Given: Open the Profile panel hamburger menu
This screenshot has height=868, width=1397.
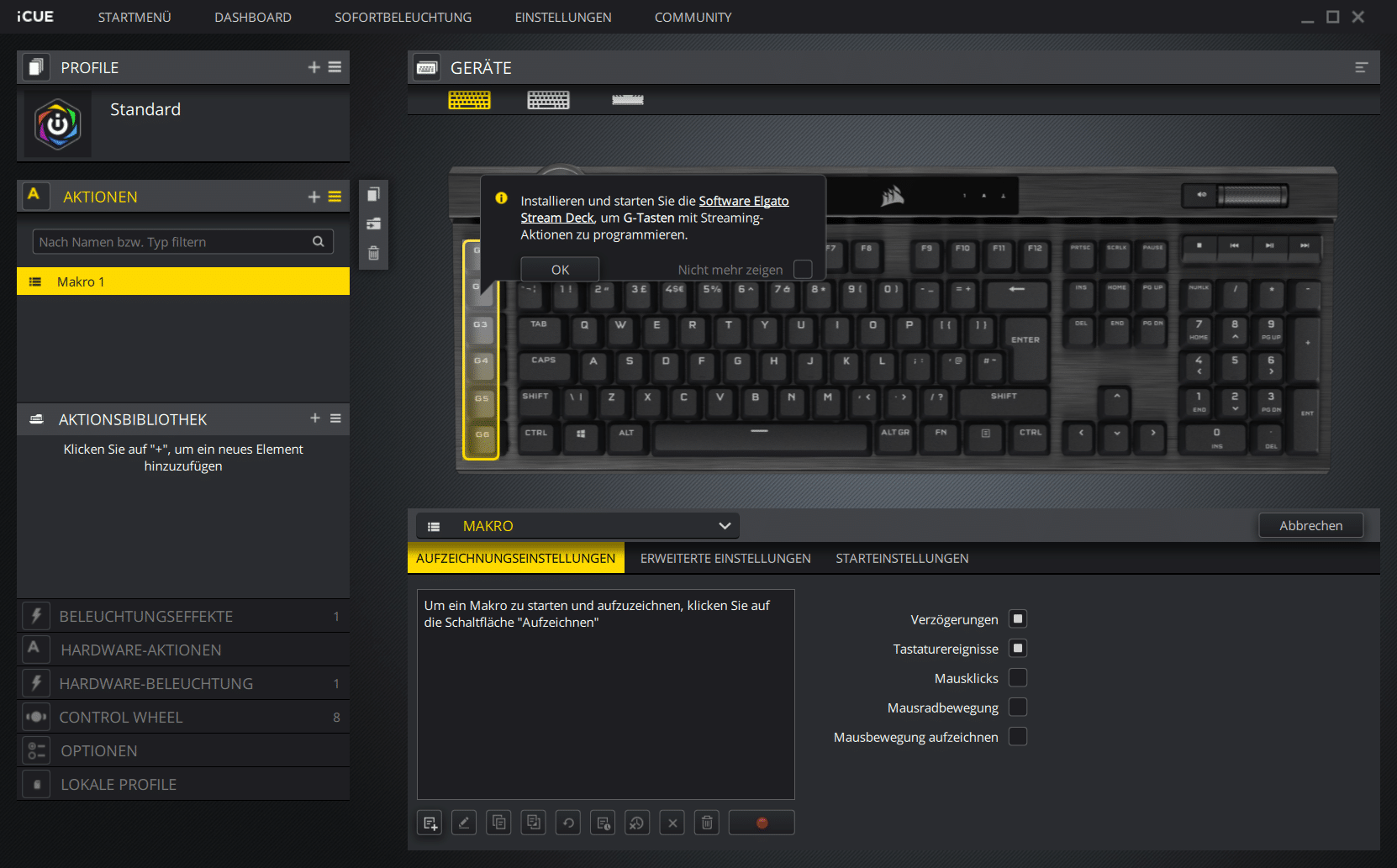Looking at the screenshot, I should (335, 67).
